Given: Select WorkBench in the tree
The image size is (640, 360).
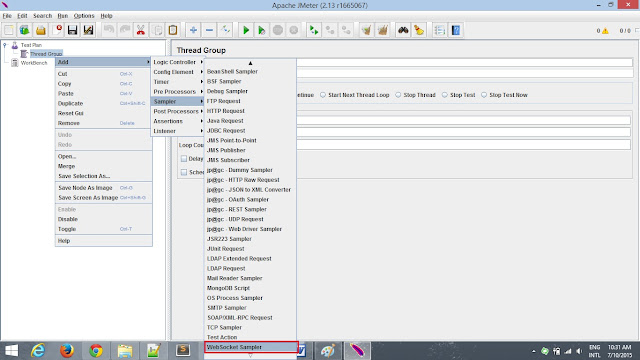Looking at the screenshot, I should (34, 63).
